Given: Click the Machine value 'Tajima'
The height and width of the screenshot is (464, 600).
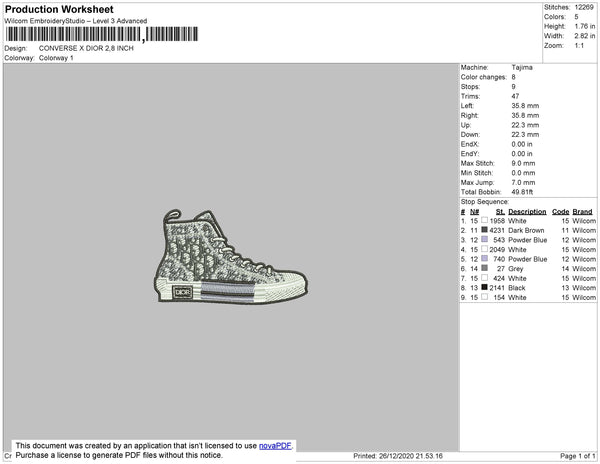Looking at the screenshot, I should coord(522,67).
